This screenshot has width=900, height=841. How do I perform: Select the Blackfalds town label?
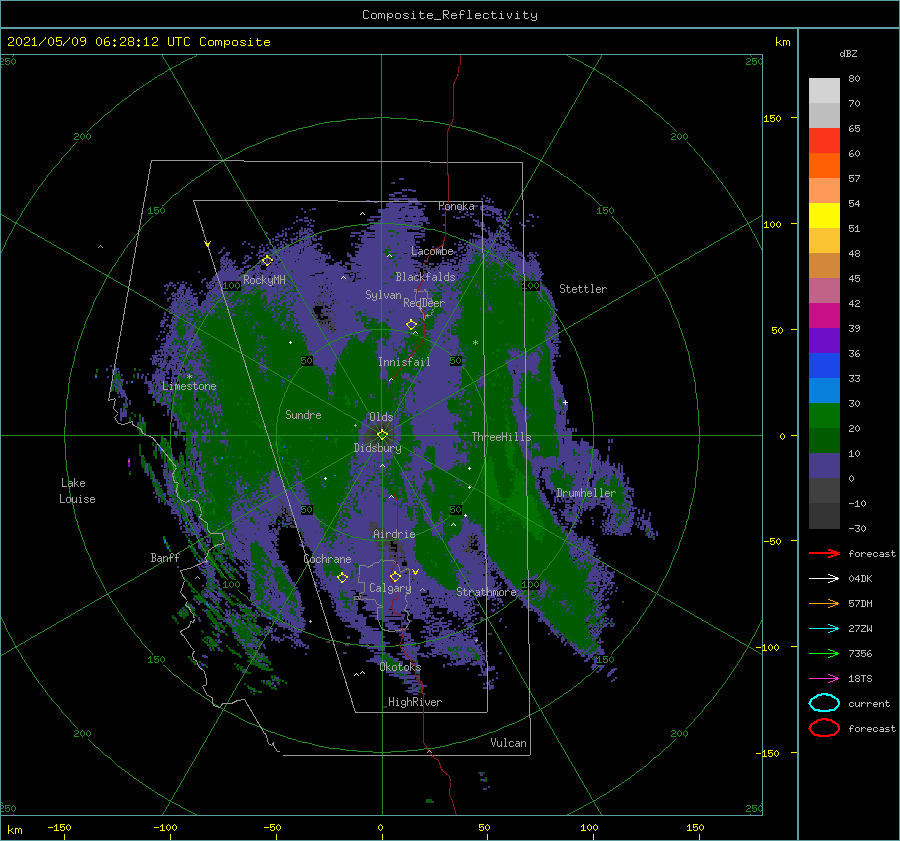click(425, 277)
